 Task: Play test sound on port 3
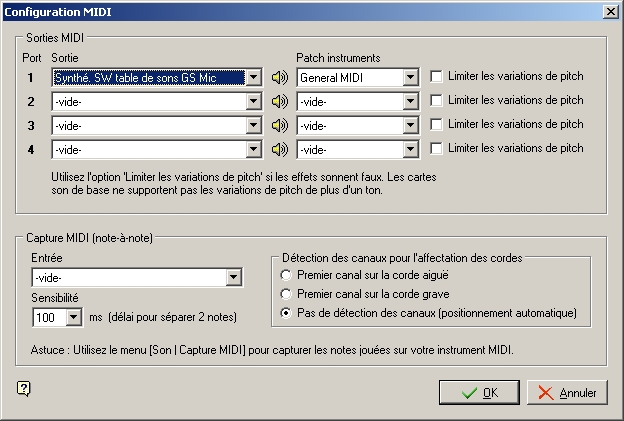click(279, 125)
